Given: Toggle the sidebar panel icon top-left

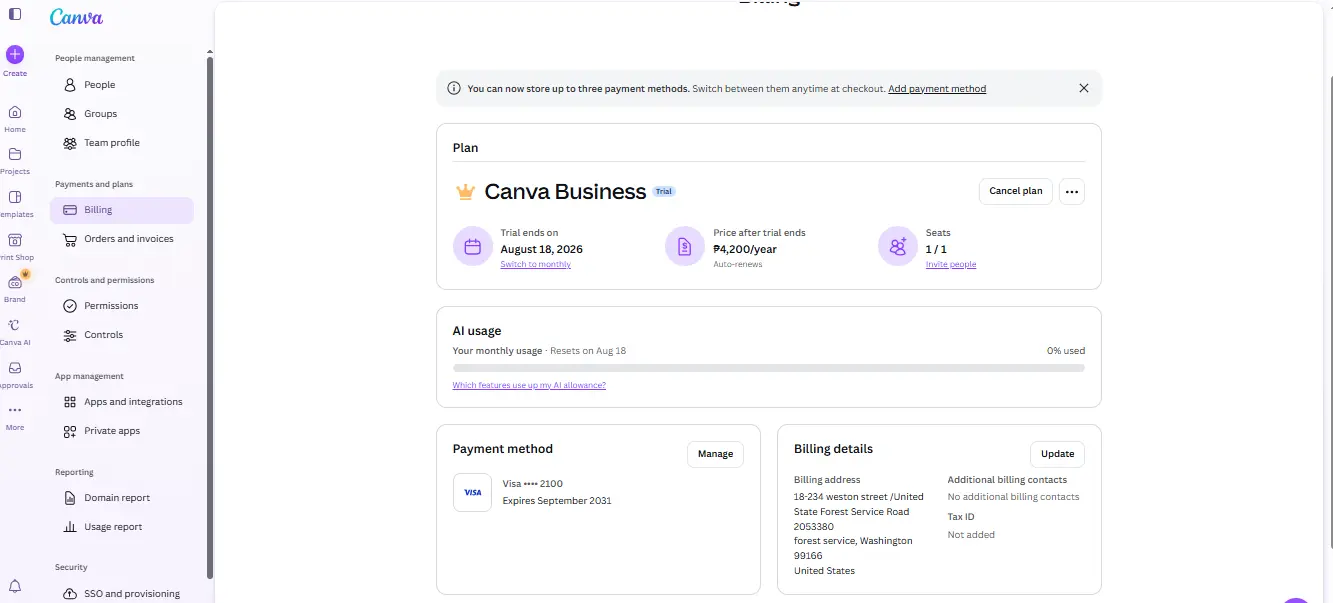Looking at the screenshot, I should [15, 14].
